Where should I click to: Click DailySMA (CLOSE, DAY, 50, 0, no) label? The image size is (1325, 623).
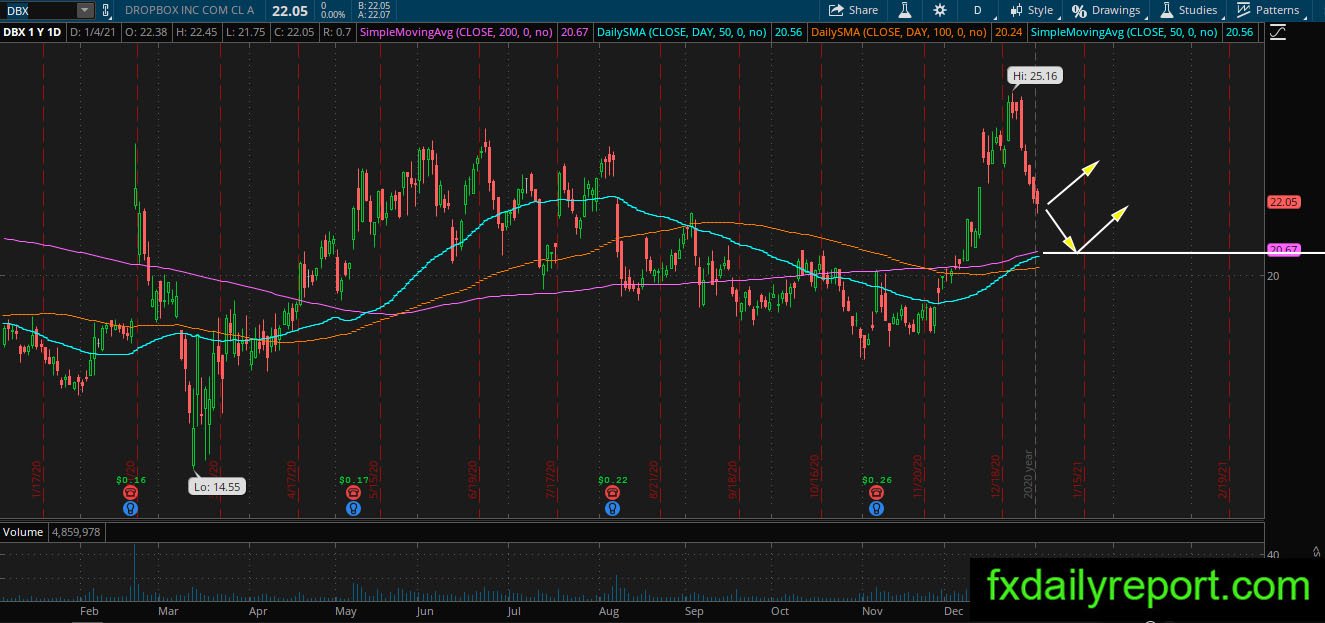point(681,33)
